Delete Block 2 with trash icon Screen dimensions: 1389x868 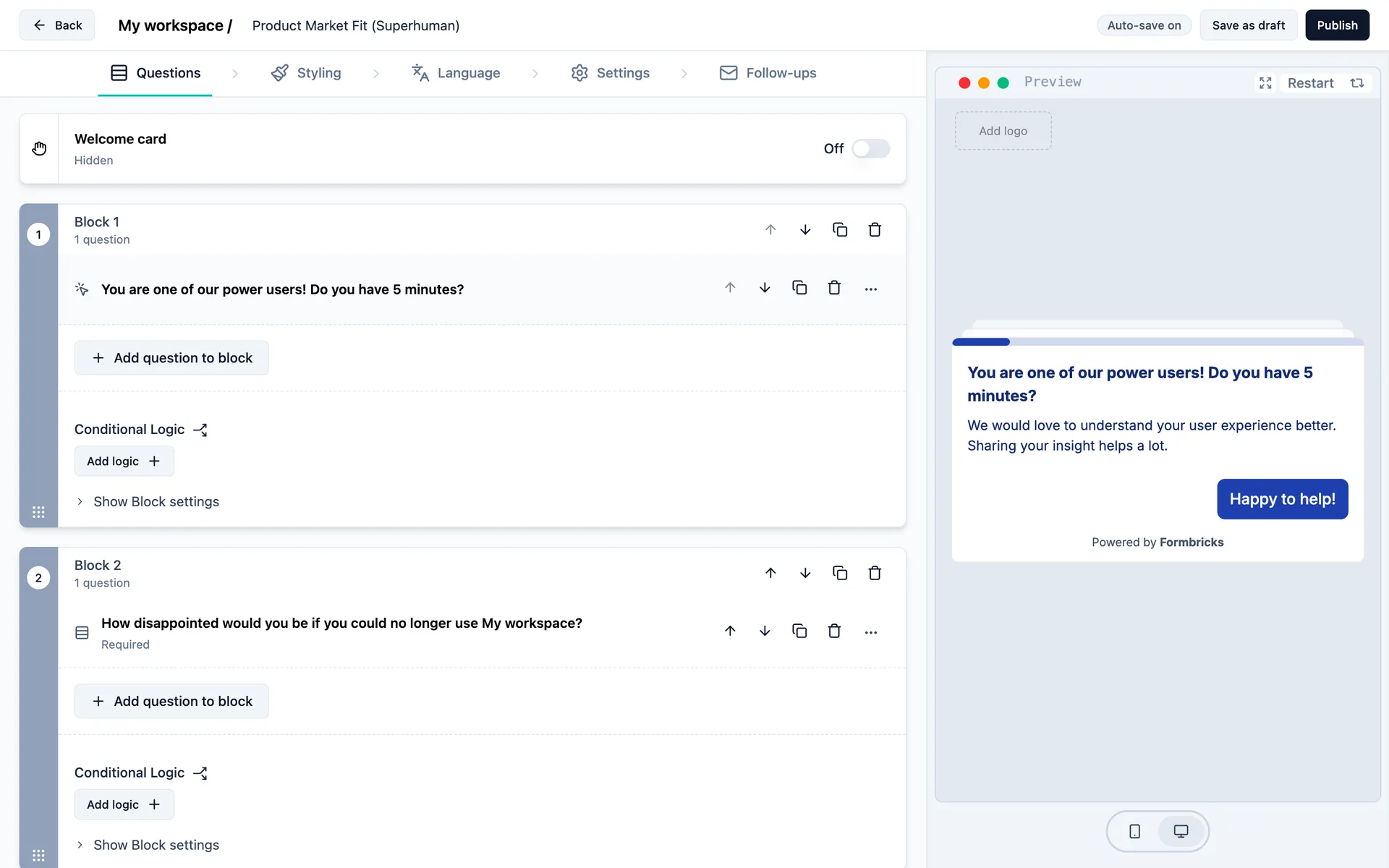pos(875,573)
